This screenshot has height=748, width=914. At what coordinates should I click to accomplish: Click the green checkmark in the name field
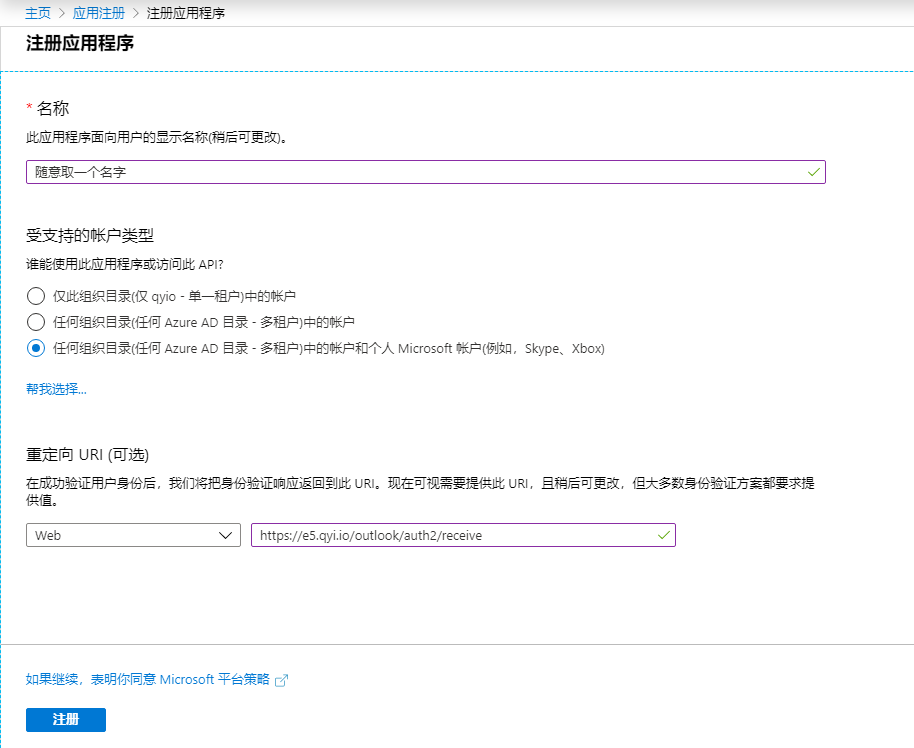(x=814, y=172)
